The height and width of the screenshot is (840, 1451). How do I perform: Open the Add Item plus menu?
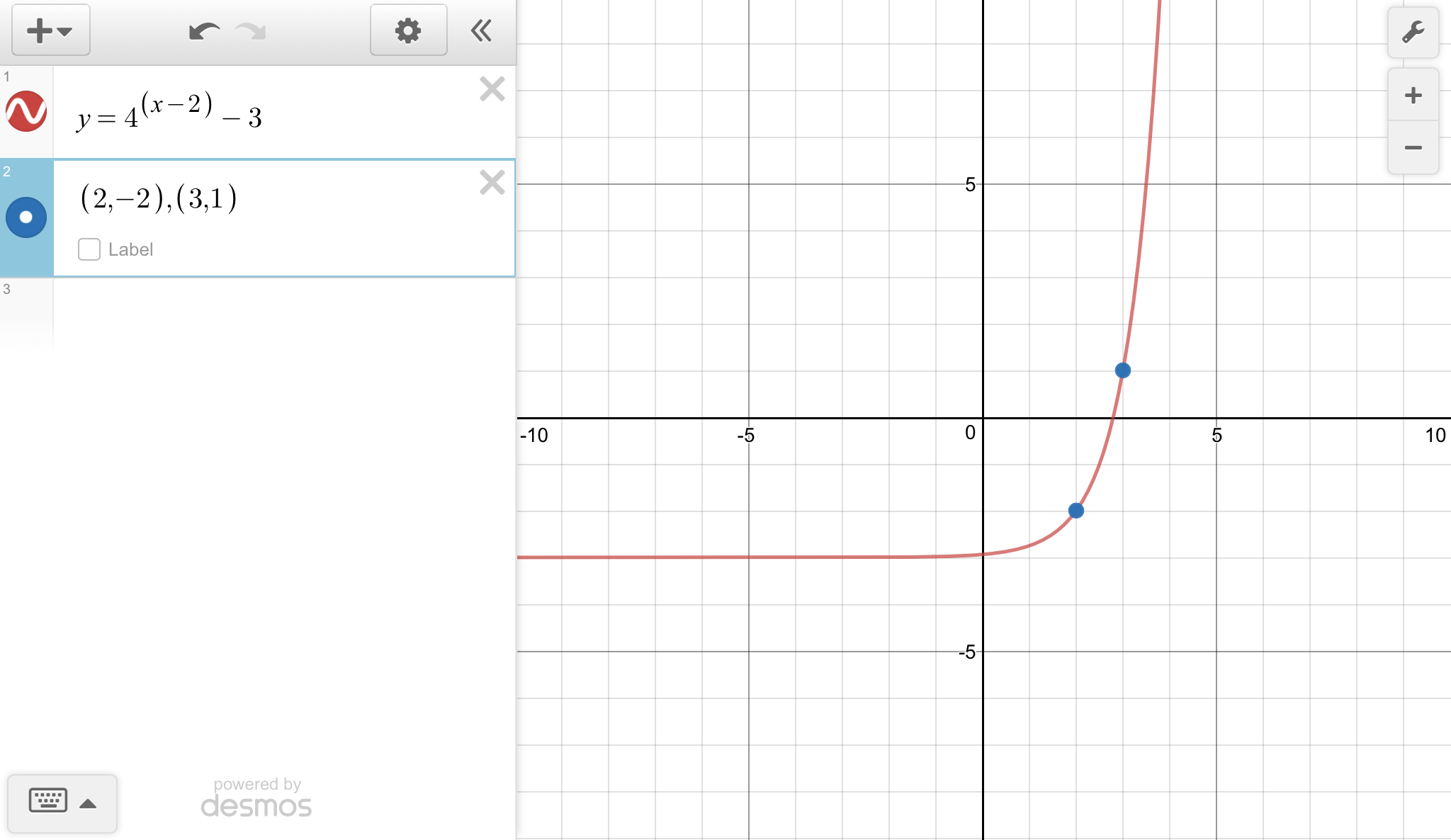(50, 30)
